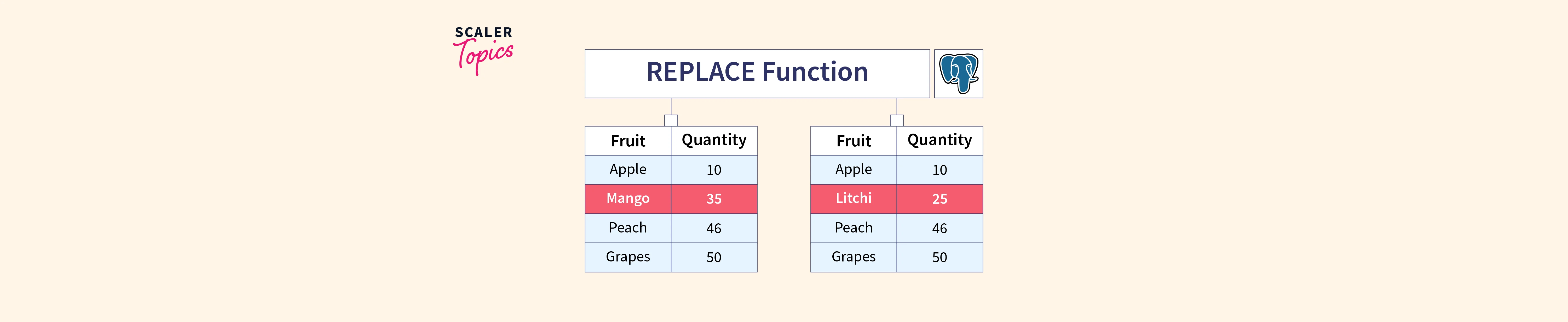Click the 50 value in right table
The height and width of the screenshot is (322, 1568).
tap(939, 258)
